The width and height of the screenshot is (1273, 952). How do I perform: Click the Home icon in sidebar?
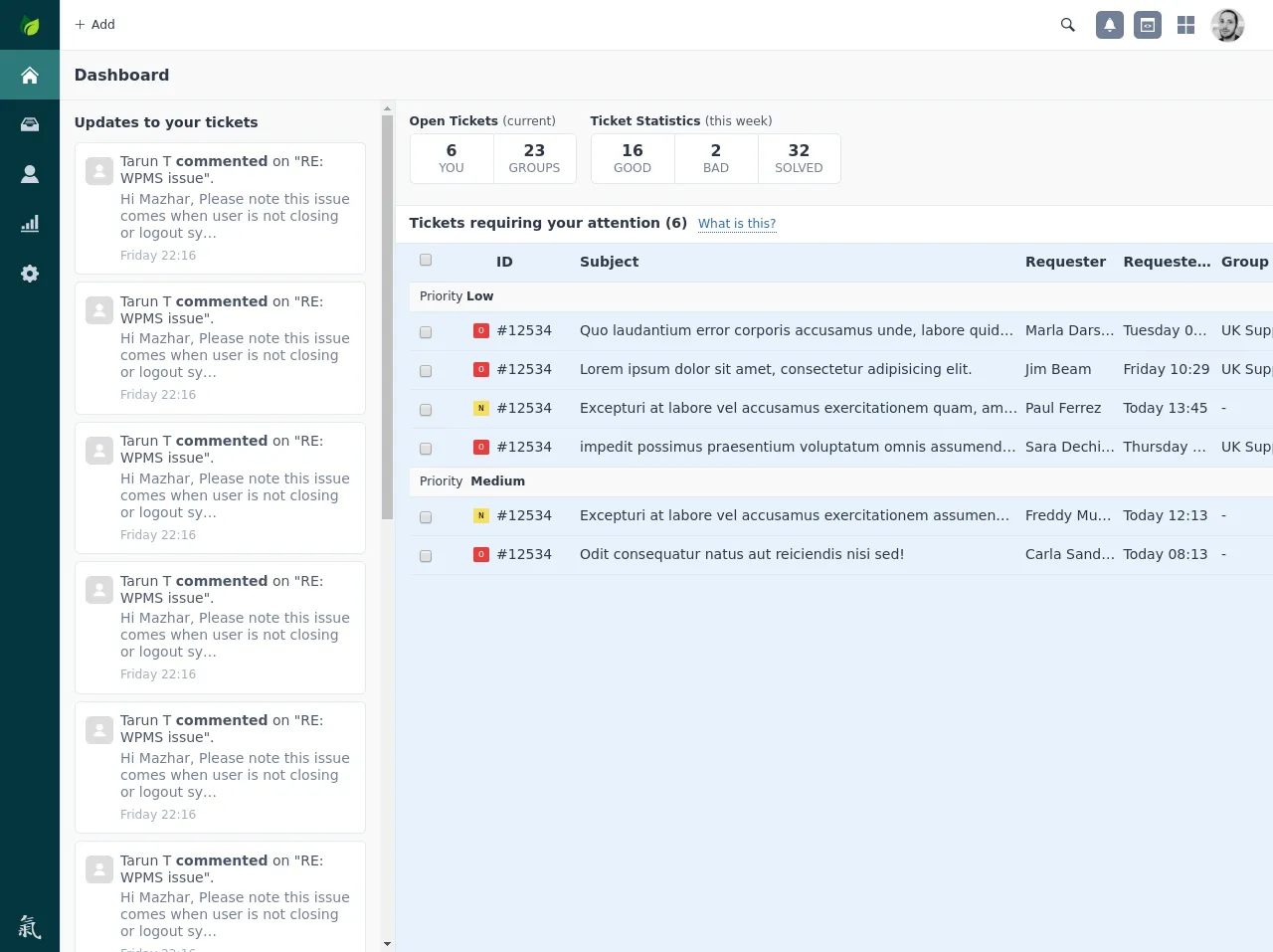30,76
